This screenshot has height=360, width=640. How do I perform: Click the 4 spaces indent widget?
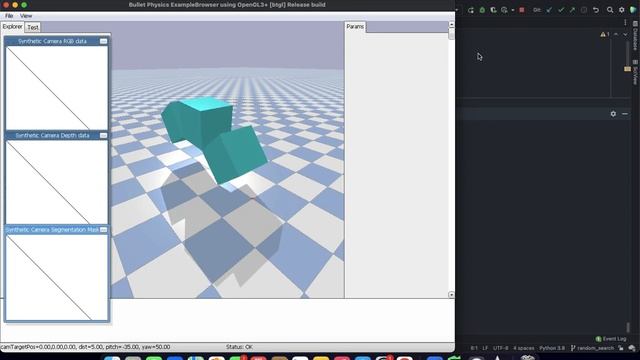pyautogui.click(x=524, y=348)
